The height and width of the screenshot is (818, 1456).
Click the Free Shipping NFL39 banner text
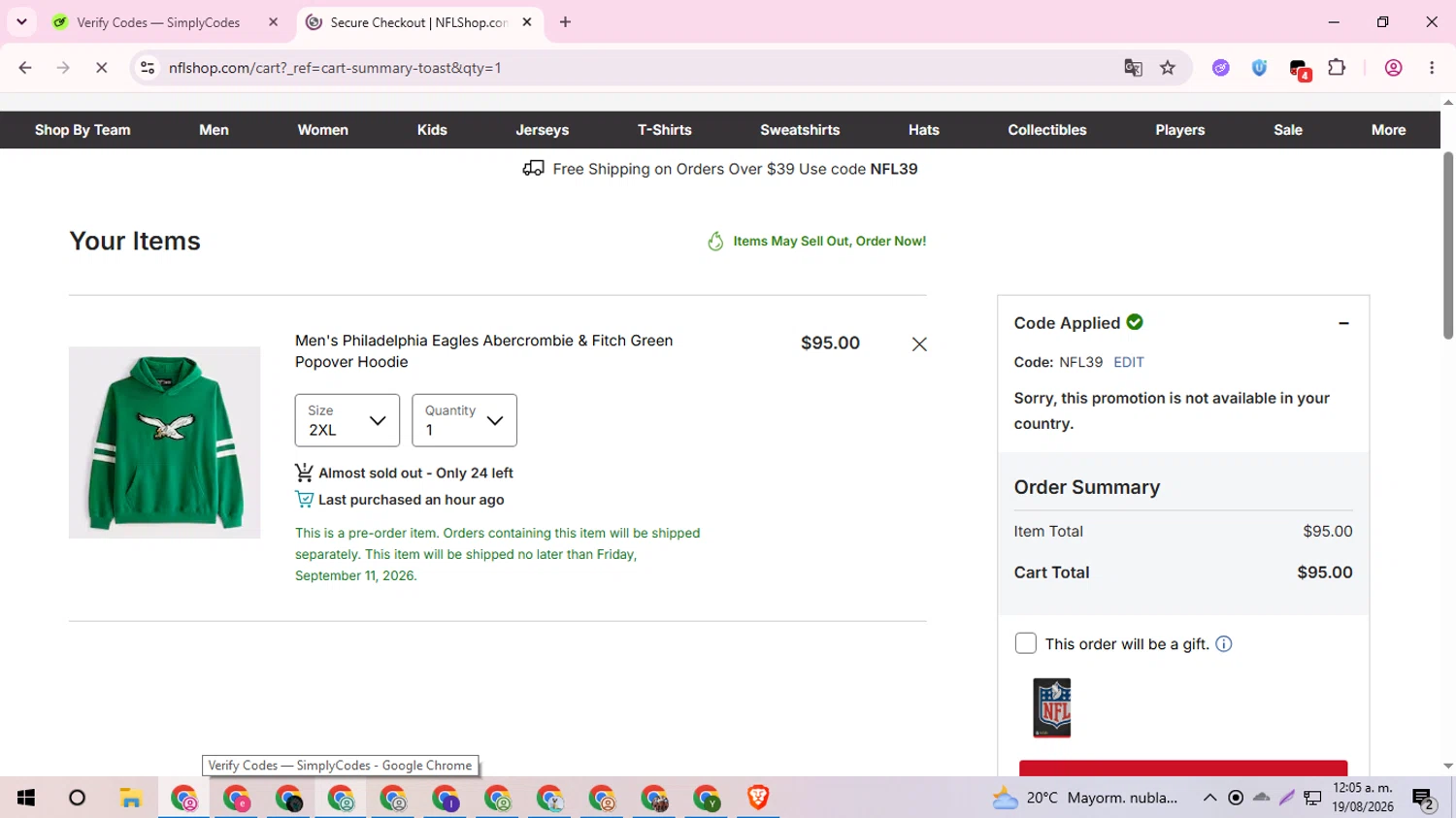735,169
